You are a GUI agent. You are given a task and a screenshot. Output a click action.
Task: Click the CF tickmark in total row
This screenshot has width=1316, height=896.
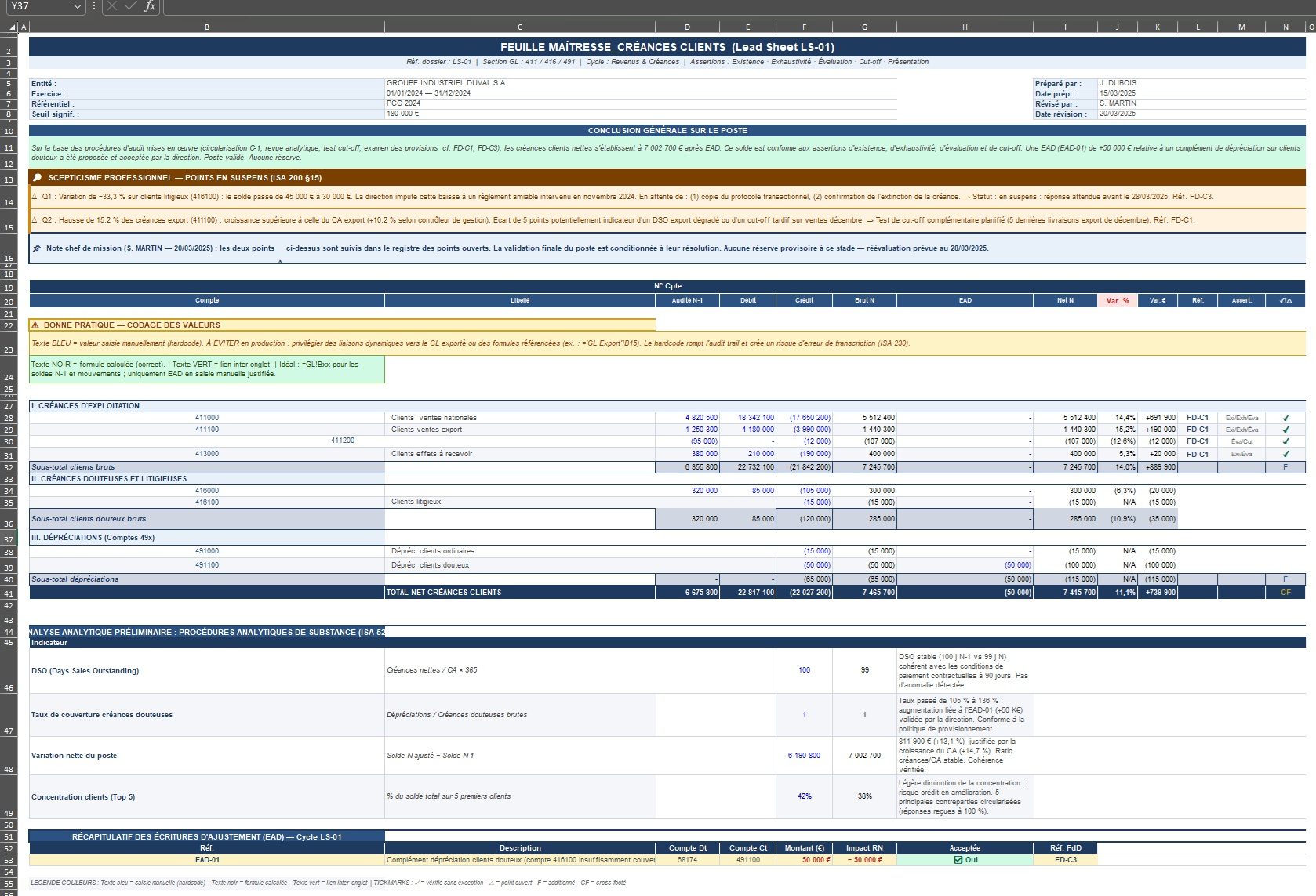(1285, 593)
